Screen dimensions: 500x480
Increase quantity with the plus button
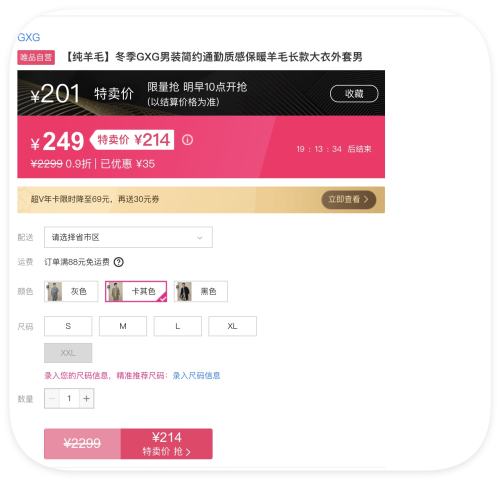[x=87, y=398]
